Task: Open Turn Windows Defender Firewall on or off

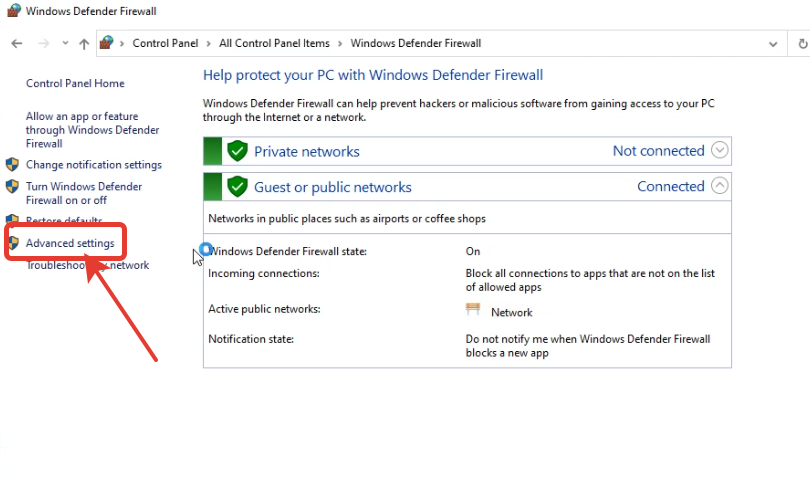Action: click(x=84, y=193)
